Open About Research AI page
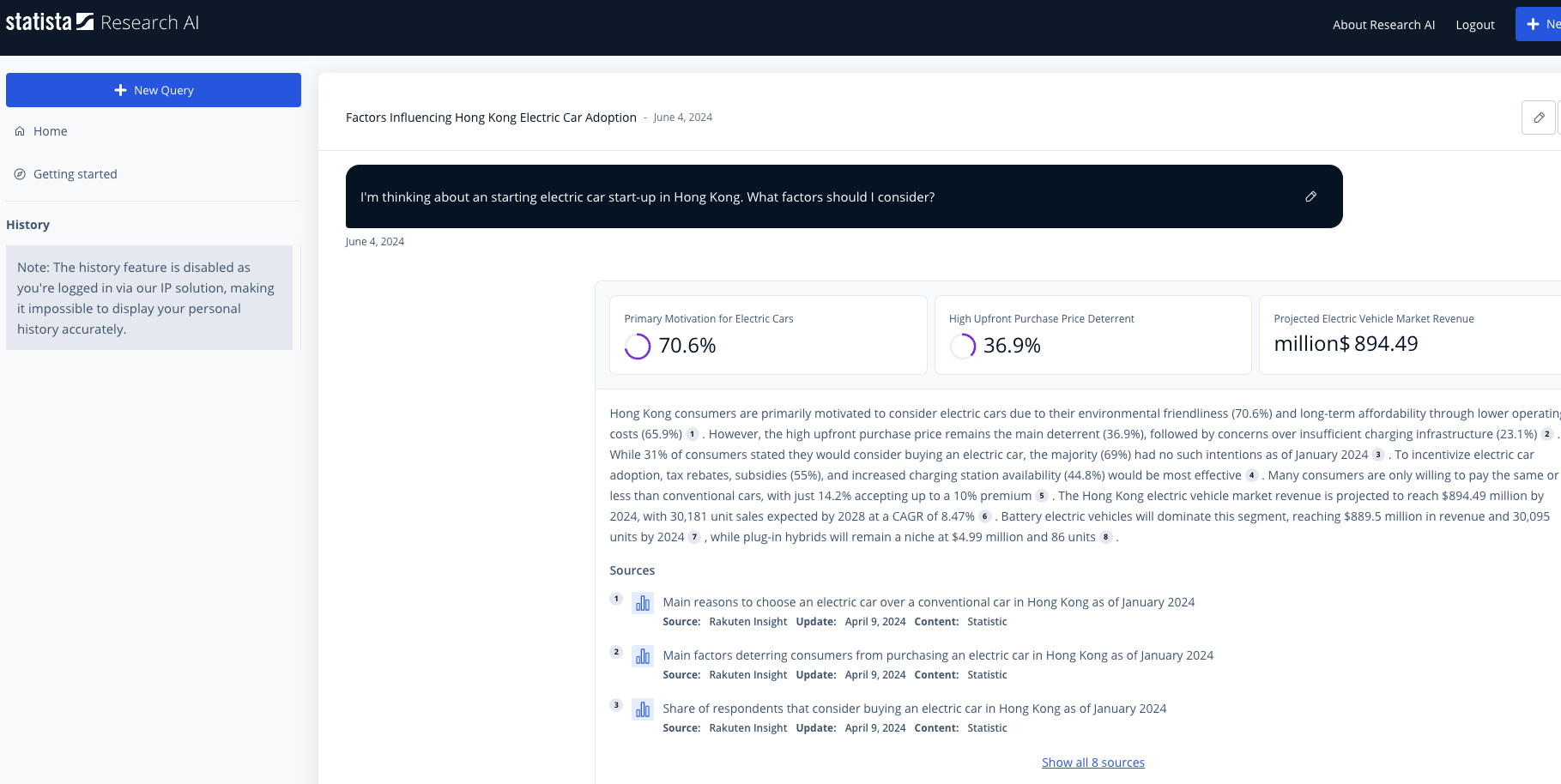This screenshot has width=1561, height=784. click(x=1383, y=25)
